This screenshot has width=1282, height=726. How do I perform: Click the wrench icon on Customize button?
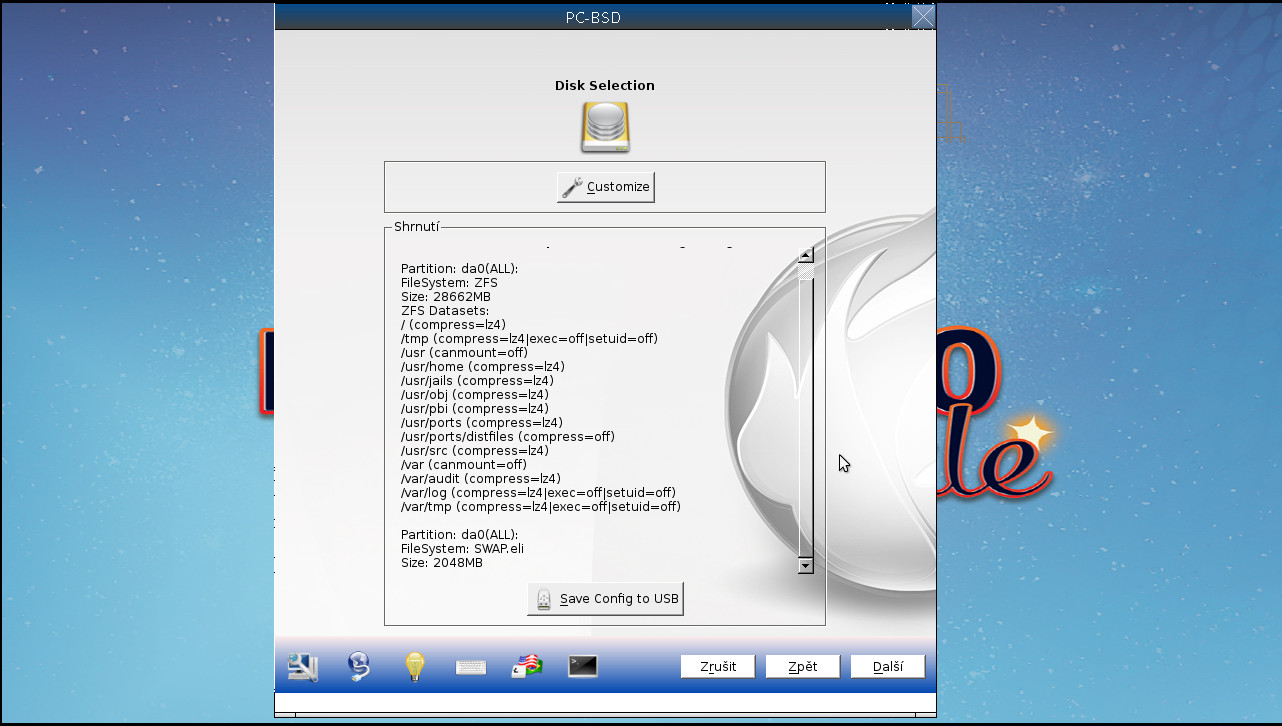571,186
